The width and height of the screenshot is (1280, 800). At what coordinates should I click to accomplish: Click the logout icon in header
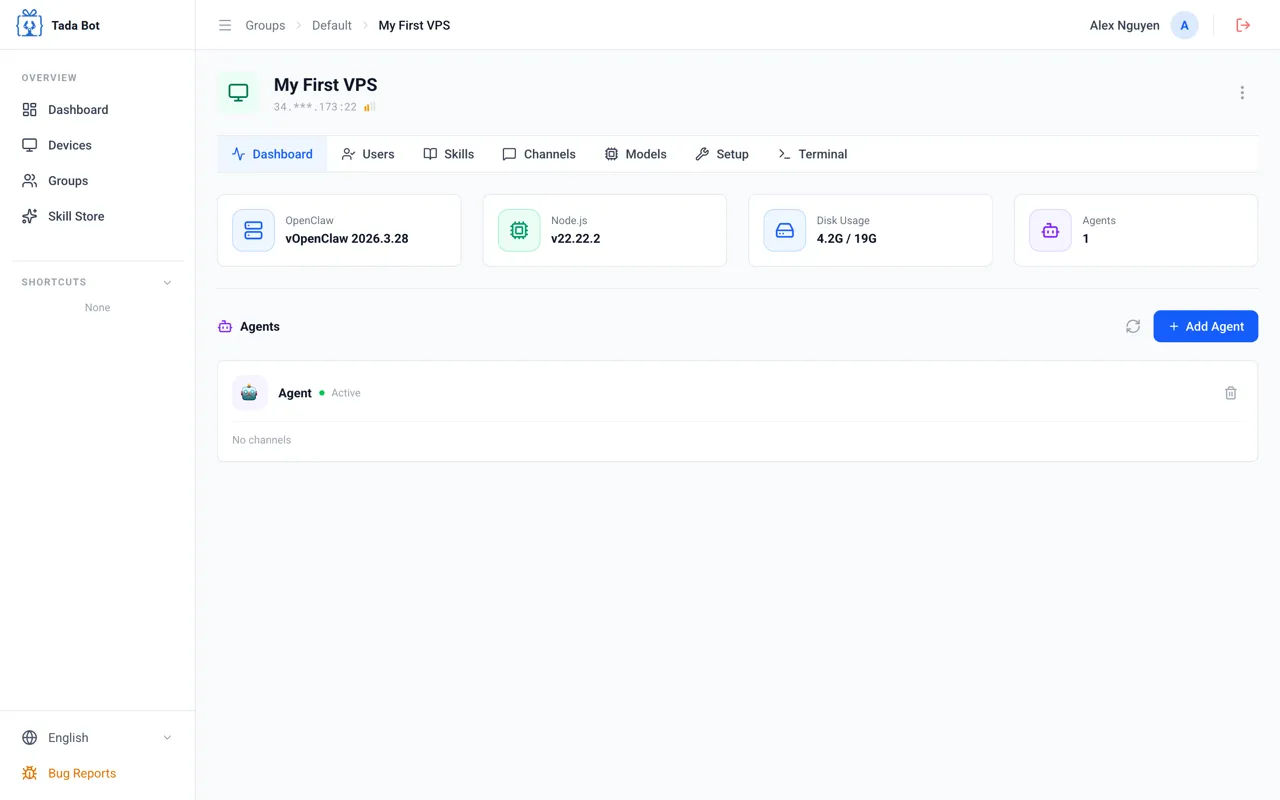pyautogui.click(x=1243, y=25)
